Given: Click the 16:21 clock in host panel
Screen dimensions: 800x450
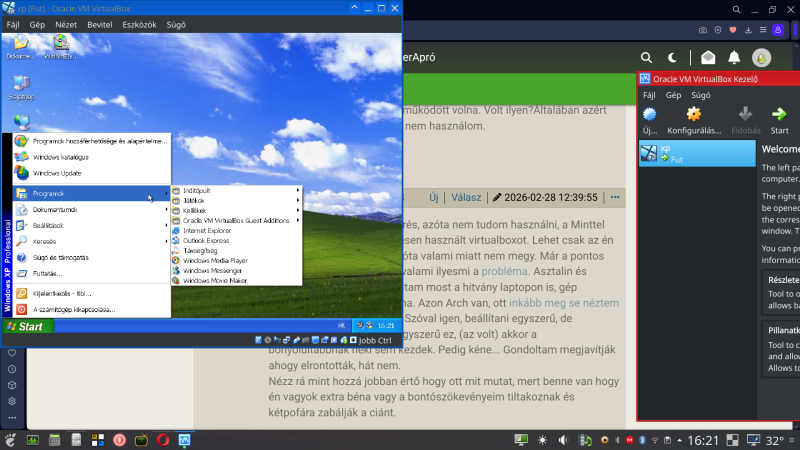Looking at the screenshot, I should 703,440.
